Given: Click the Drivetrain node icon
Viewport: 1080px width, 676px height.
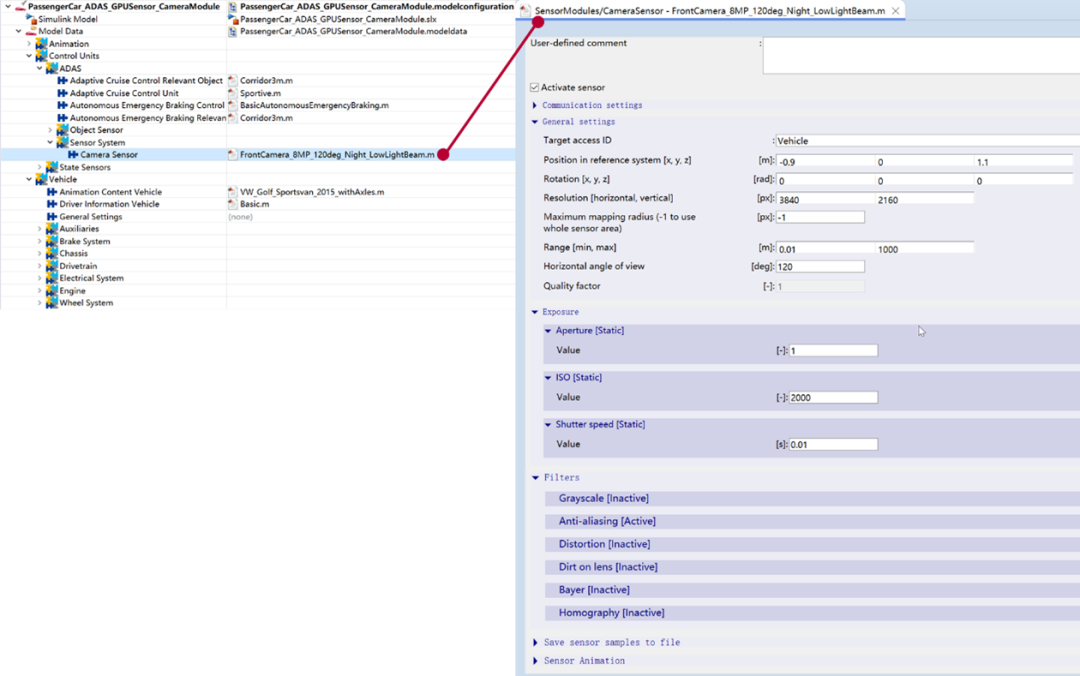Looking at the screenshot, I should tap(52, 266).
